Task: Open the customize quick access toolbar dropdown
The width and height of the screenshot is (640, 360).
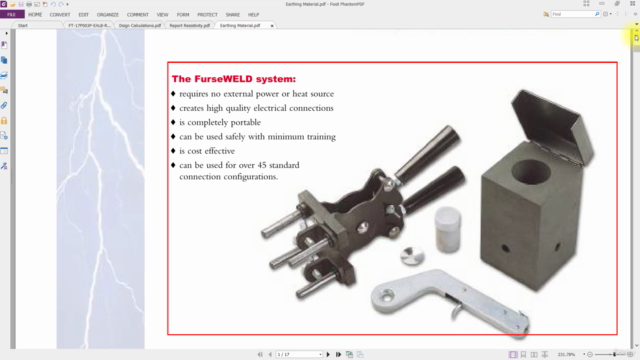Action: pyautogui.click(x=67, y=4)
